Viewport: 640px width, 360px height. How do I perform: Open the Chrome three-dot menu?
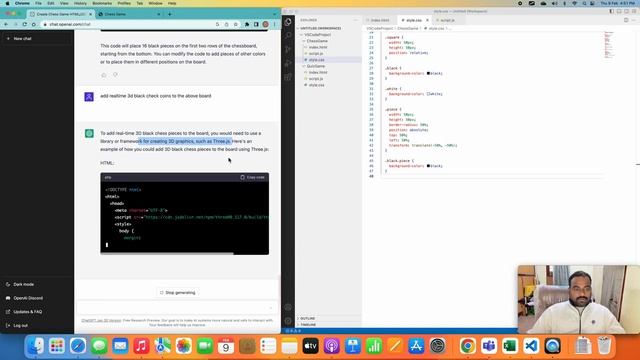[275, 24]
